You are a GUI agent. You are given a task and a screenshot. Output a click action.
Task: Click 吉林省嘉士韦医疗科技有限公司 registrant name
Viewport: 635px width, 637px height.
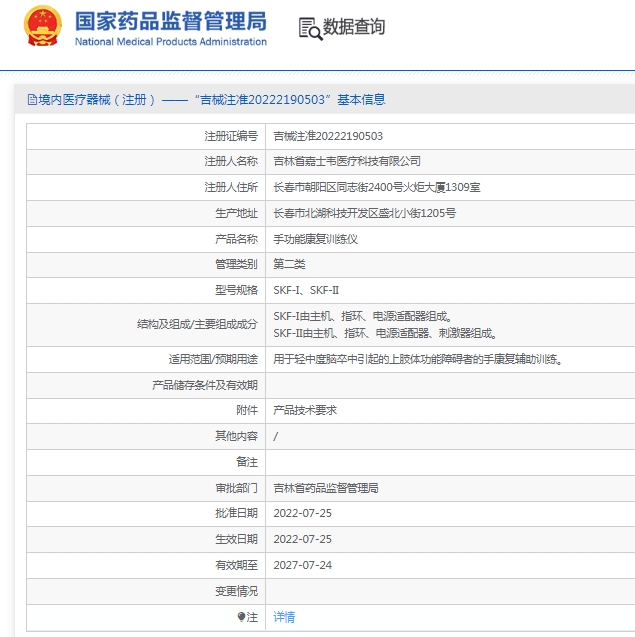coord(347,161)
